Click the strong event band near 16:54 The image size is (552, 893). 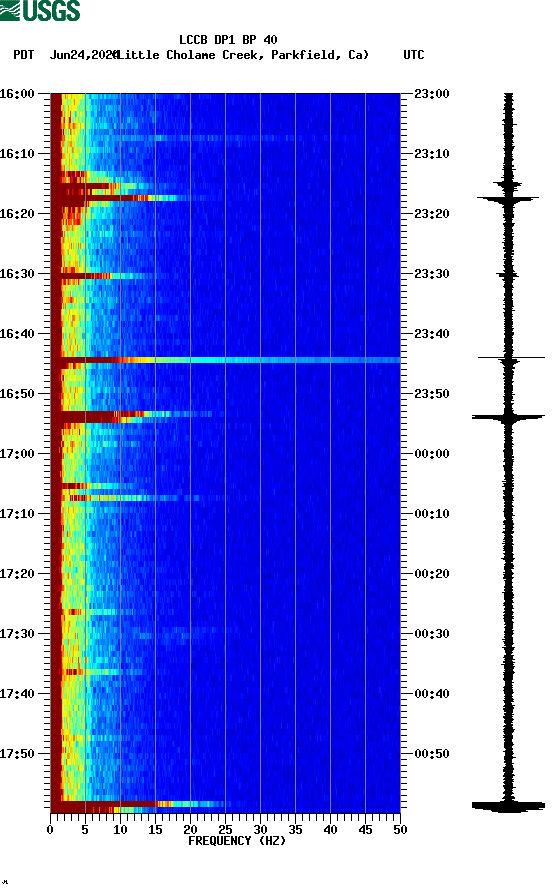(x=132, y=417)
